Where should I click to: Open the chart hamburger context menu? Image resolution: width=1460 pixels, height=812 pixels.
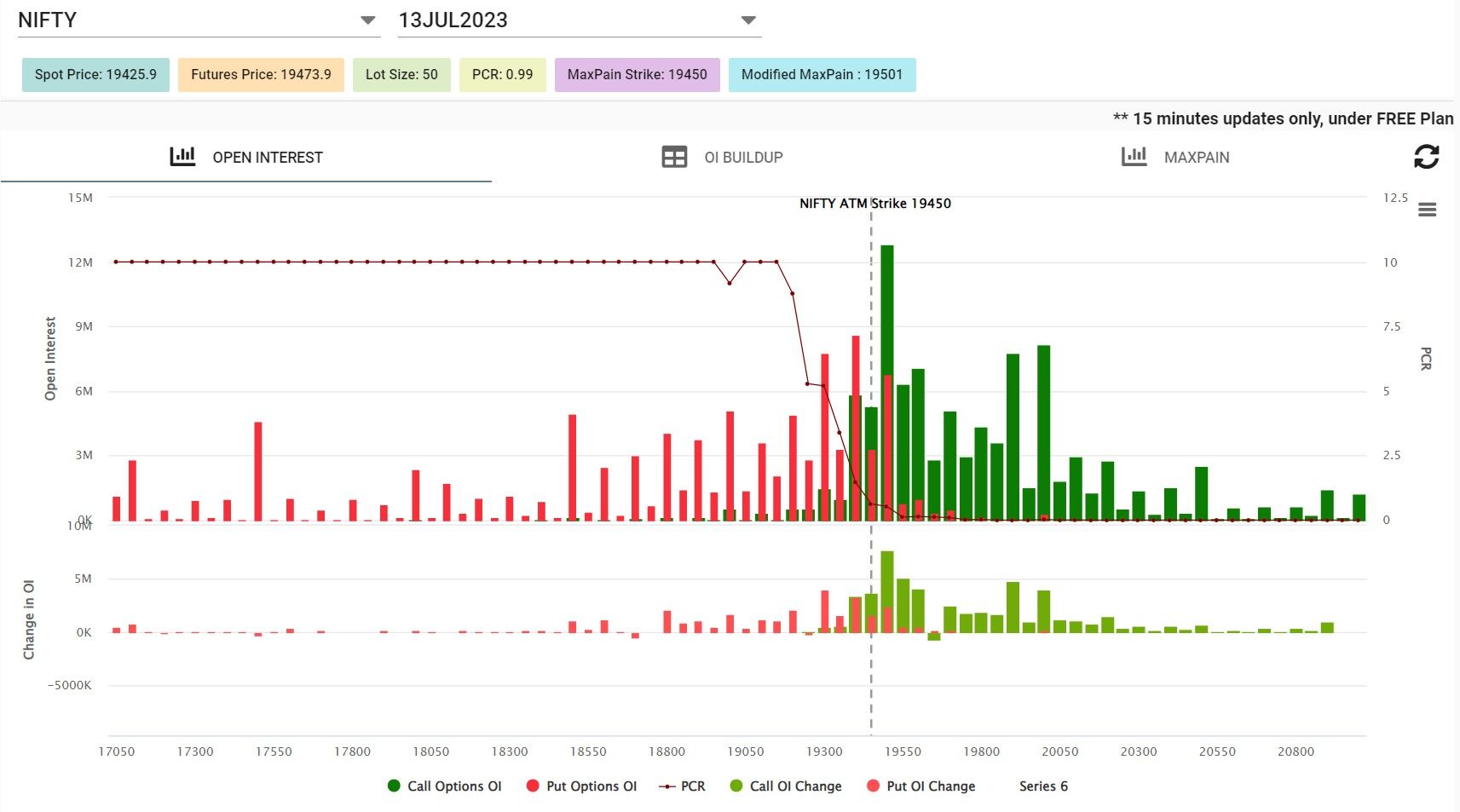(1427, 210)
